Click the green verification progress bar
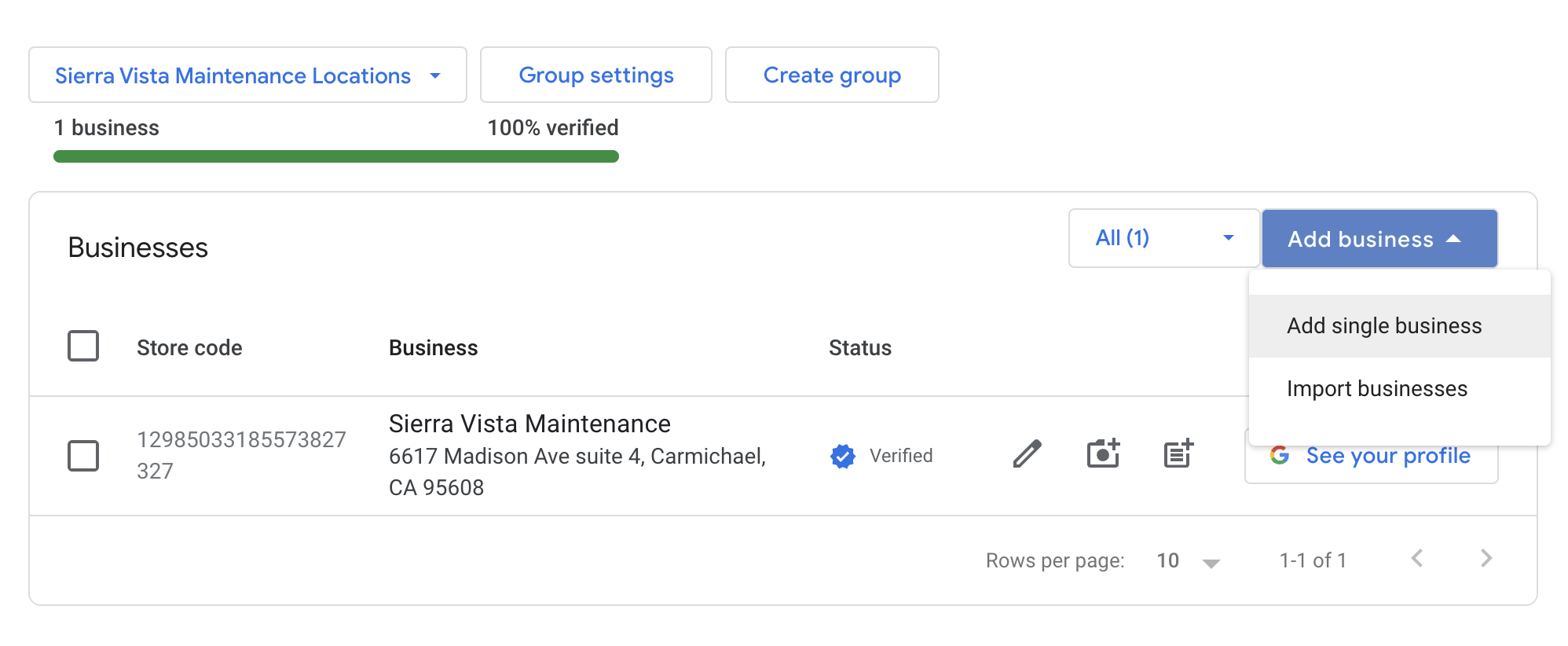Viewport: 1568px width, 646px height. (335, 156)
